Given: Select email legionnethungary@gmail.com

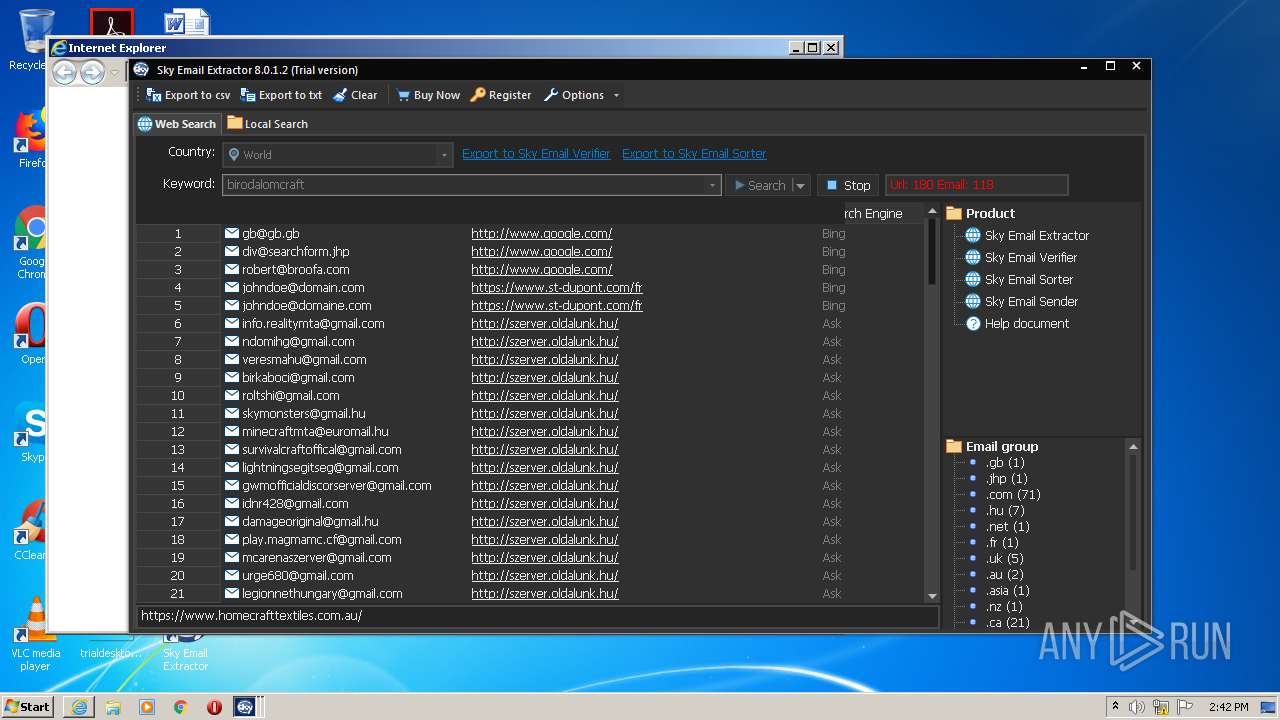Looking at the screenshot, I should 322,594.
